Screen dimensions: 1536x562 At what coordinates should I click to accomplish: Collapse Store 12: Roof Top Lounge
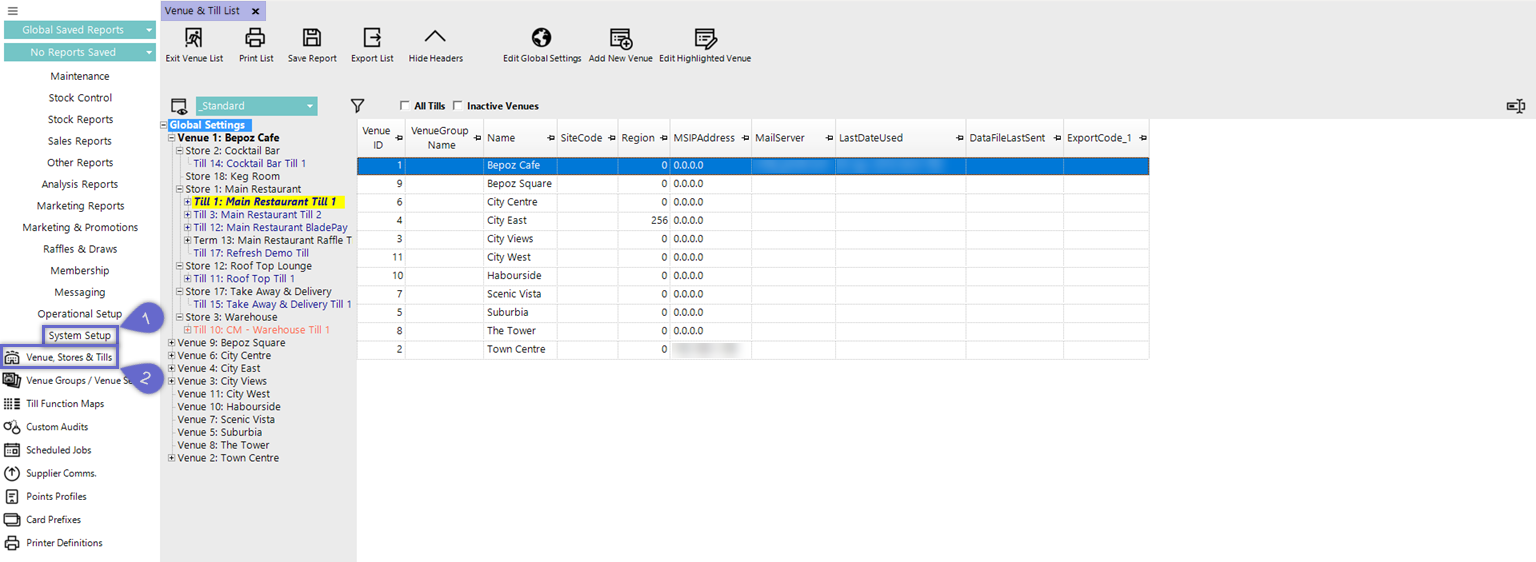(x=179, y=266)
